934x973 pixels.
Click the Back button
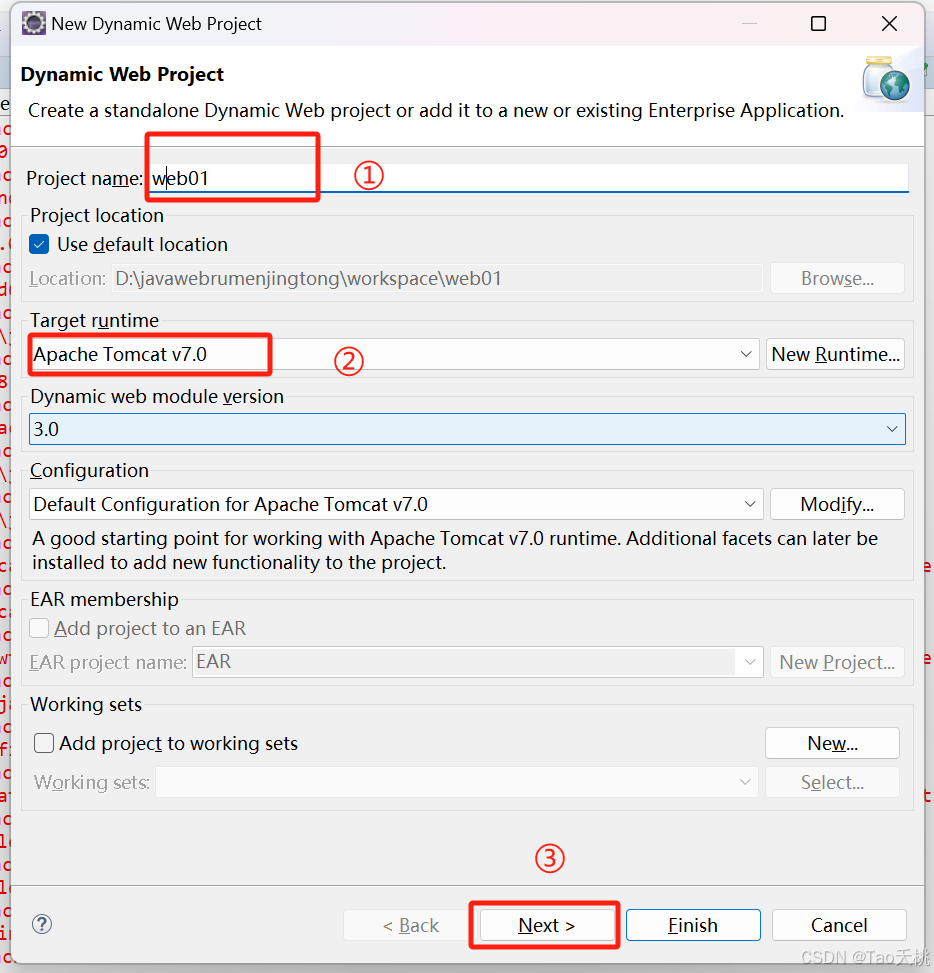point(410,925)
